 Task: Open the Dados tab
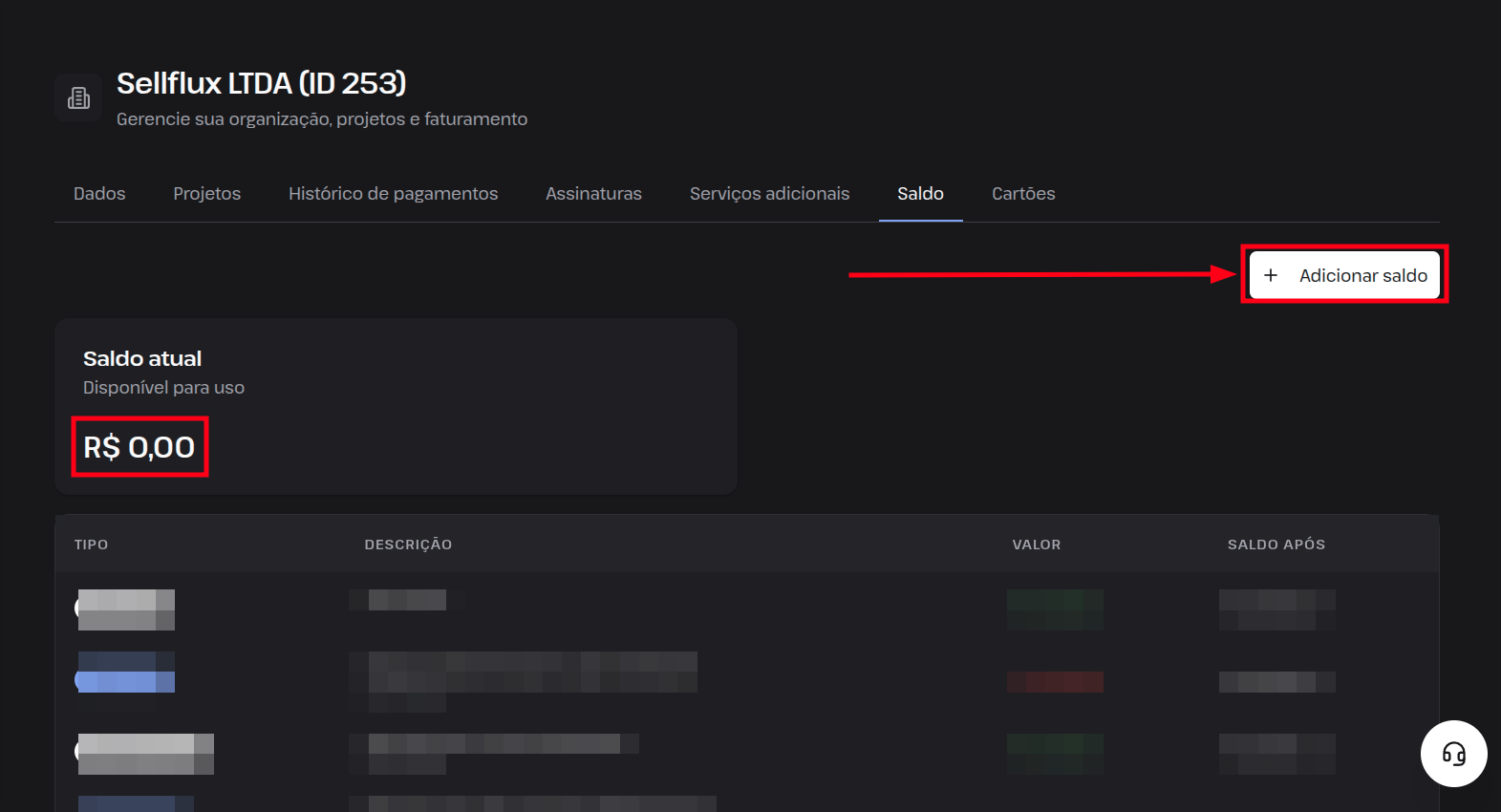coord(99,193)
